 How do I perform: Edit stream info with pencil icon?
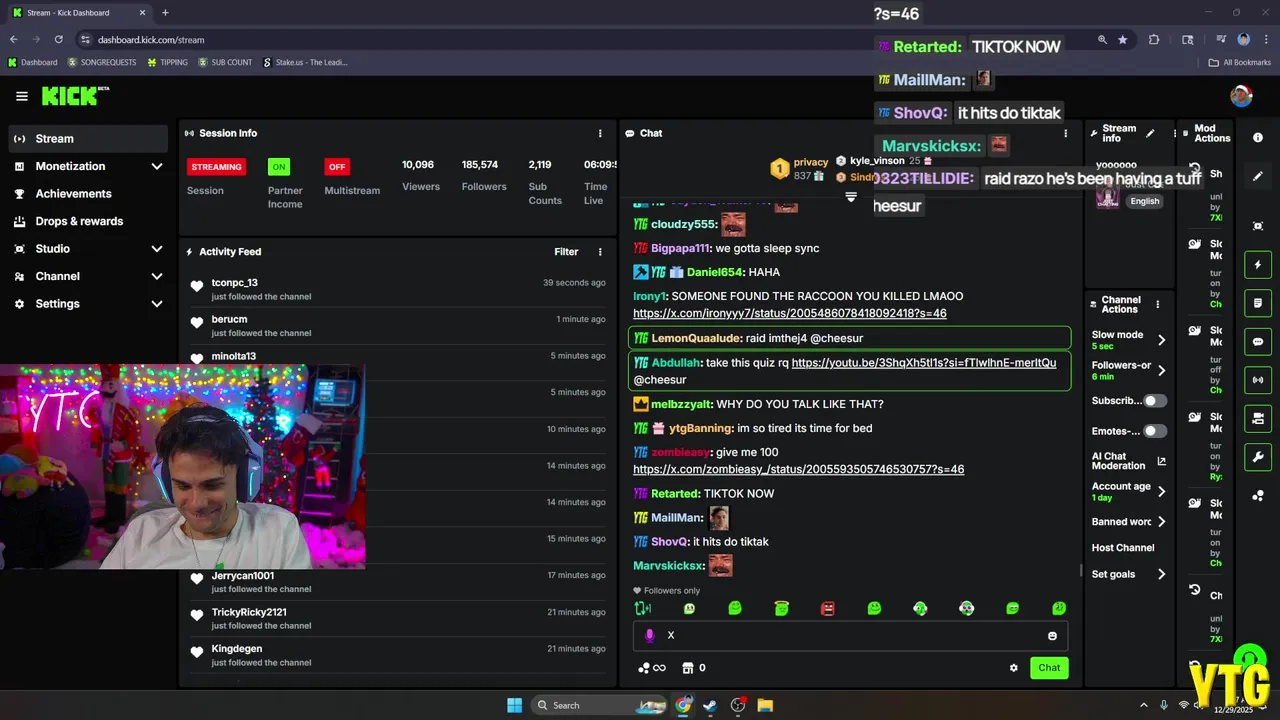click(x=1150, y=133)
